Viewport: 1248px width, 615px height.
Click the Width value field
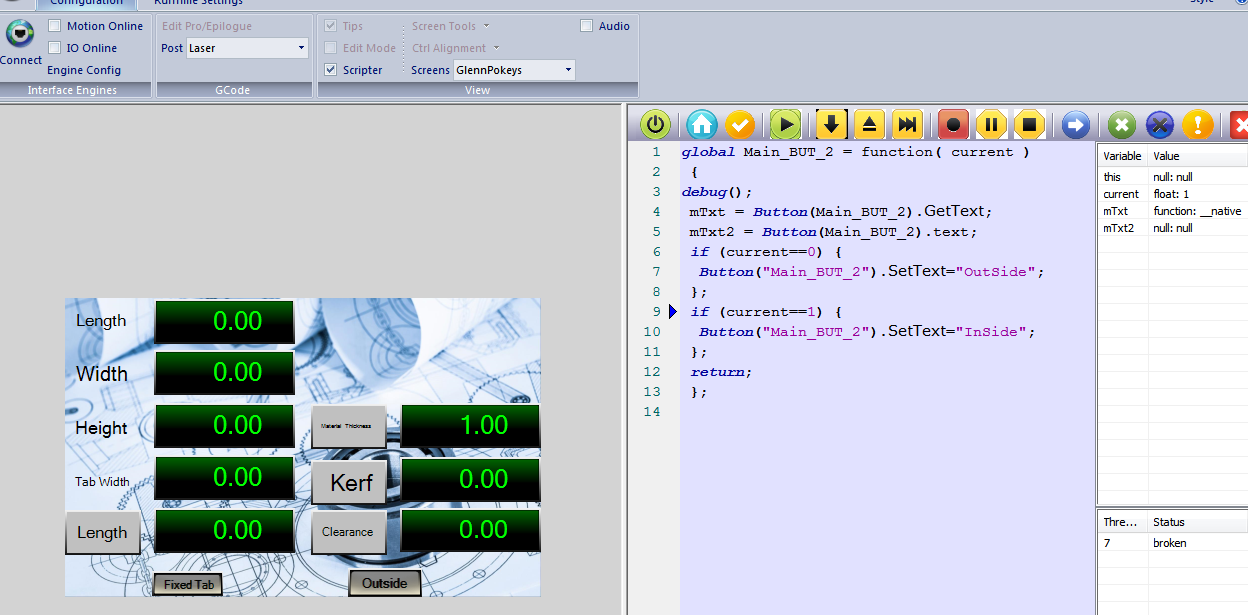tap(224, 373)
